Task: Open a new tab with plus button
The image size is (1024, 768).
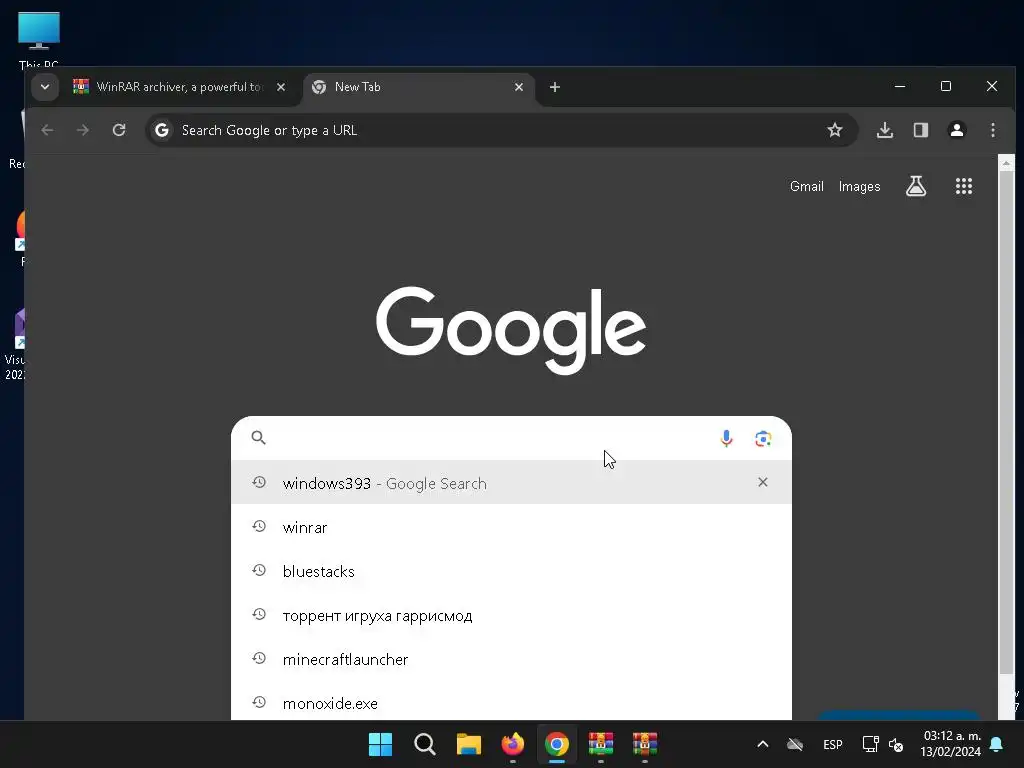Action: pos(554,87)
